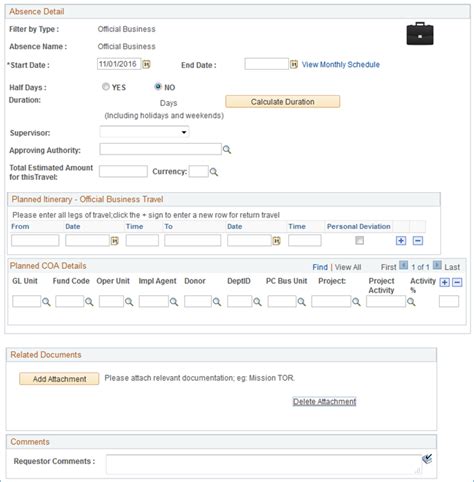Click the Delete Attachment link
The width and height of the screenshot is (474, 482).
(x=324, y=402)
